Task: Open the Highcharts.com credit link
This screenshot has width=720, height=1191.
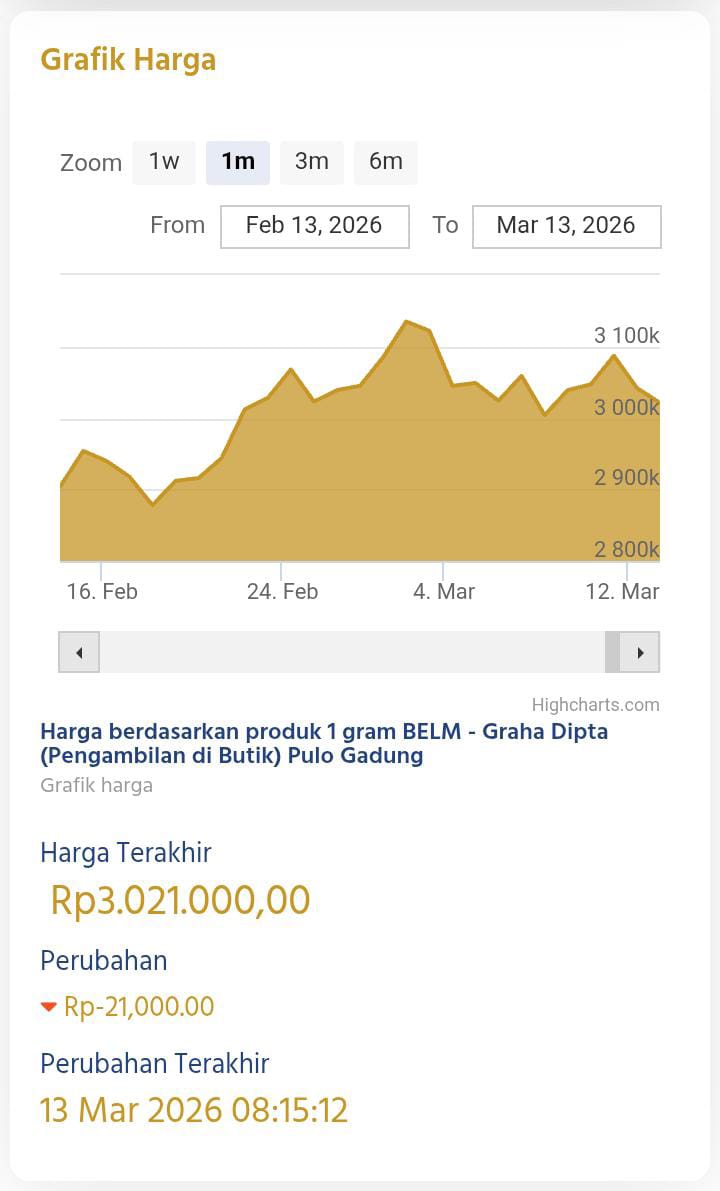Action: 595,705
